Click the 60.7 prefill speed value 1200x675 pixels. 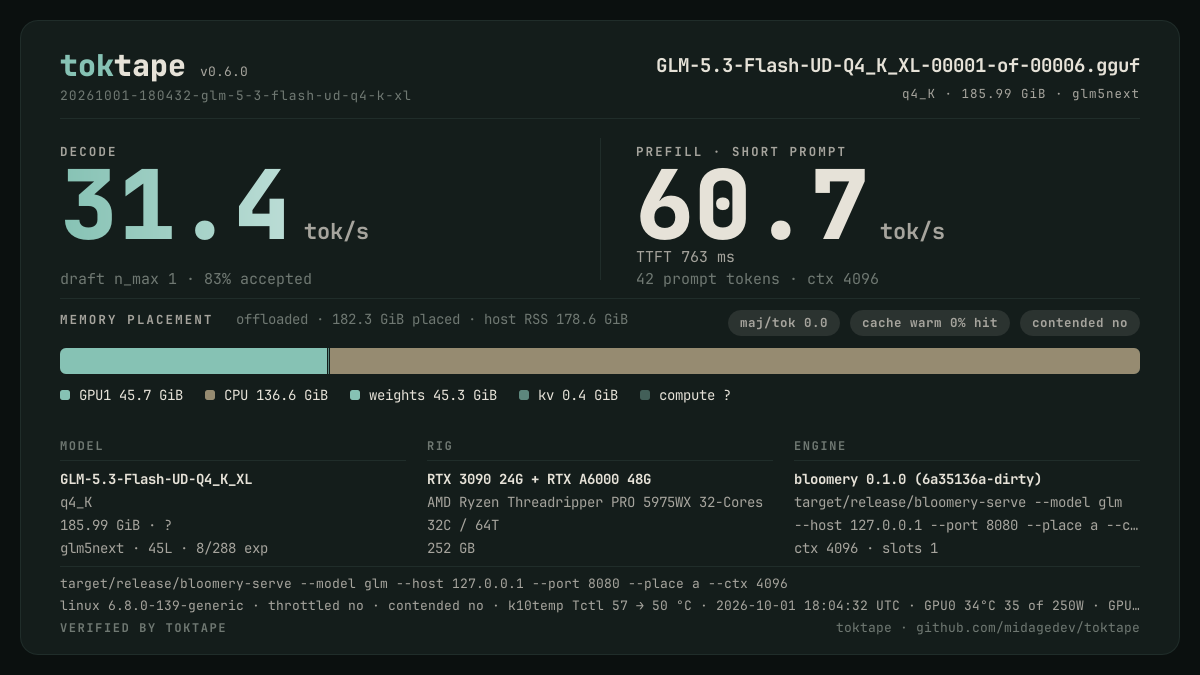(x=752, y=206)
